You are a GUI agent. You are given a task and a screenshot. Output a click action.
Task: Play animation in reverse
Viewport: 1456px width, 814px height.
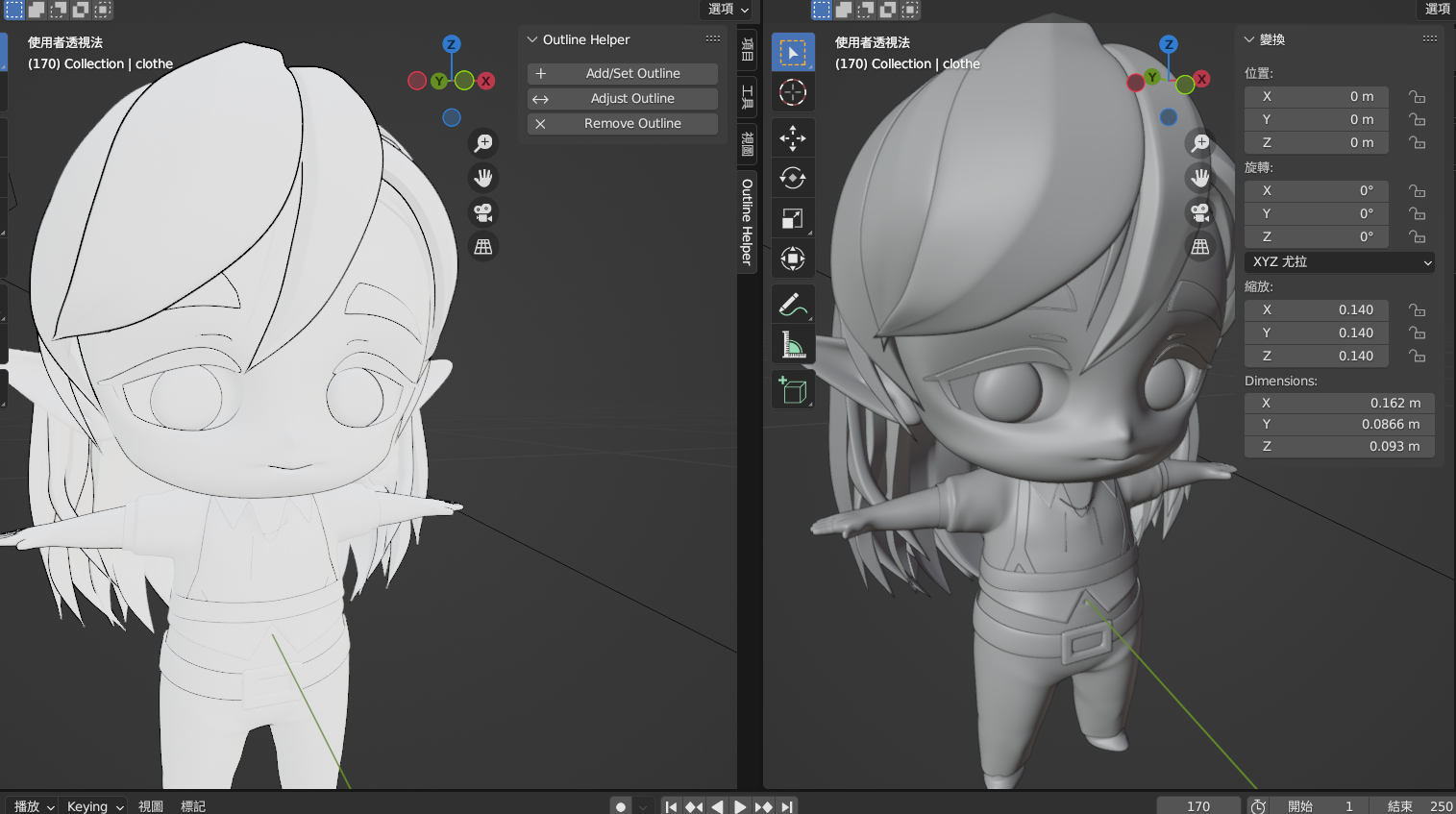(717, 806)
